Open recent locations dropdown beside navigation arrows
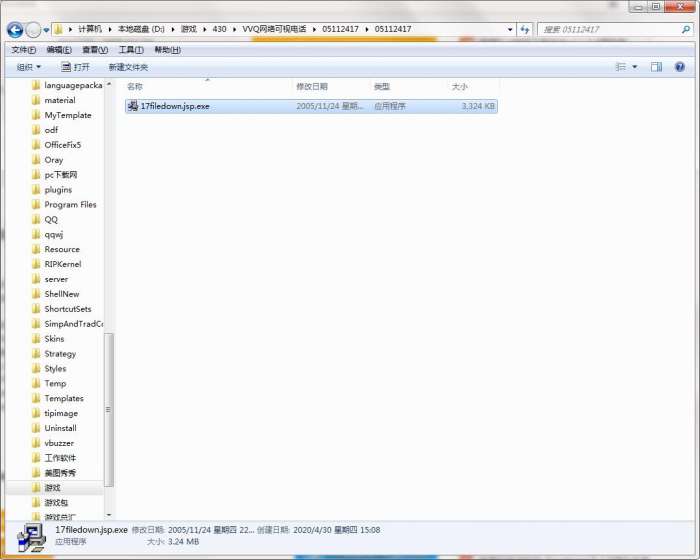 (x=46, y=30)
